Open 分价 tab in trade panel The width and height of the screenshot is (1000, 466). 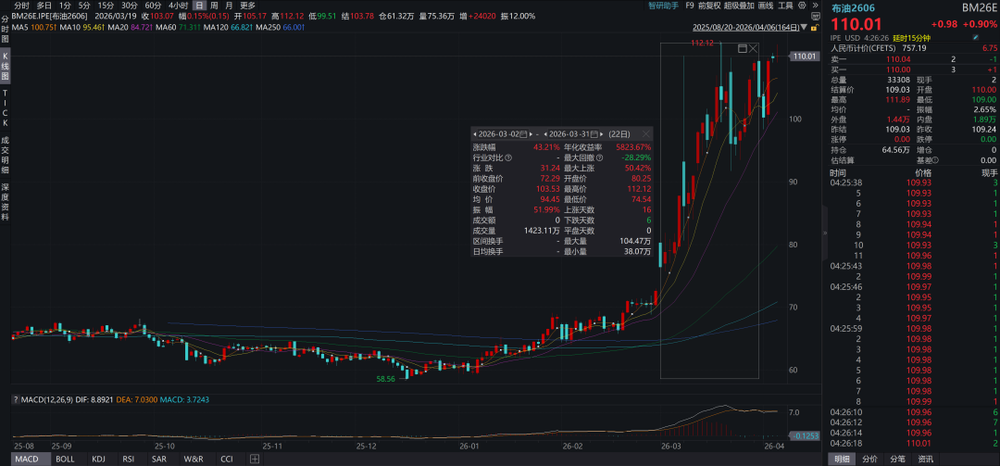coord(870,459)
